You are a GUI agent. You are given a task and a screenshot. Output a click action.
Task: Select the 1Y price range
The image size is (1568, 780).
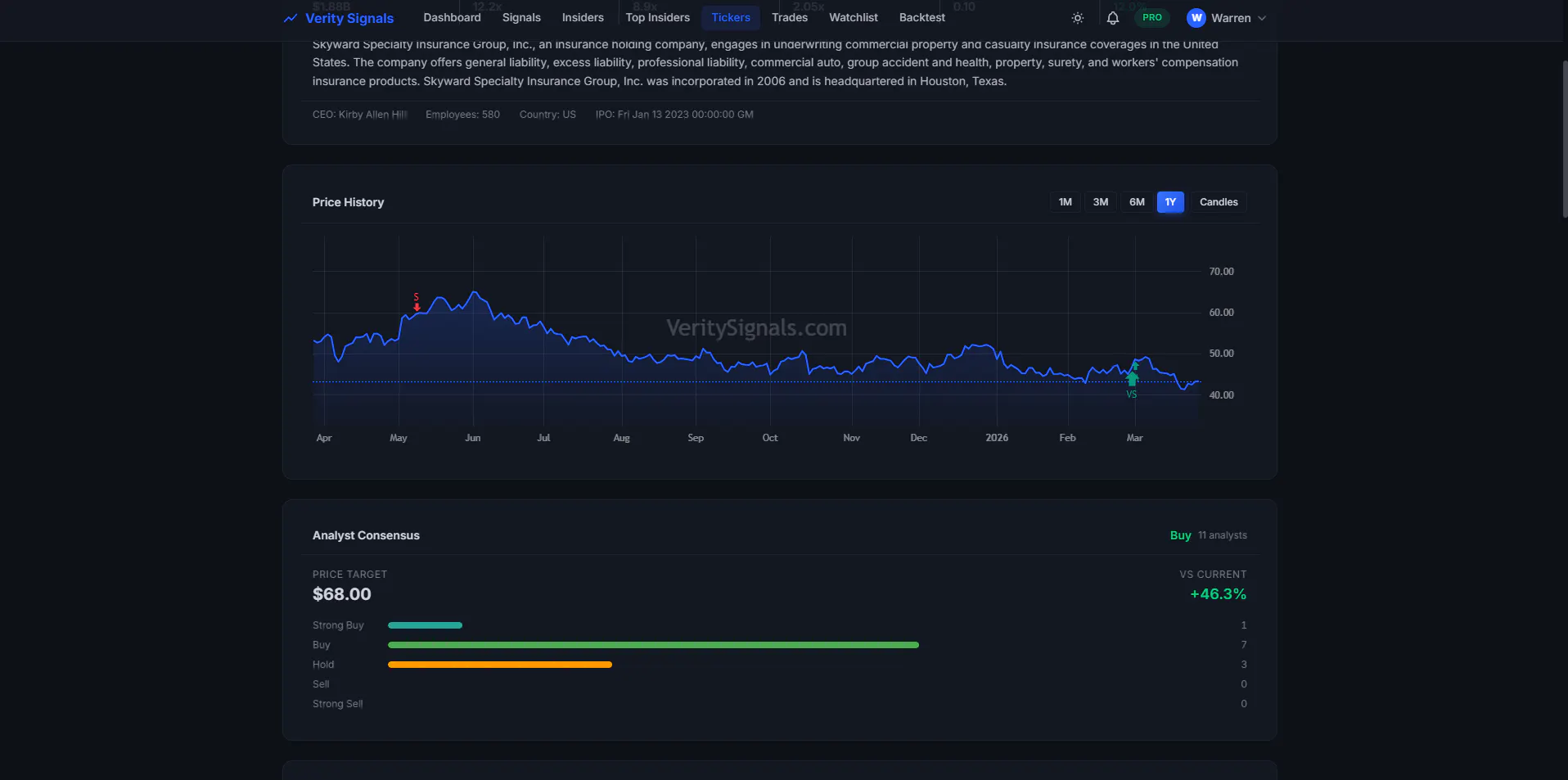click(x=1170, y=202)
